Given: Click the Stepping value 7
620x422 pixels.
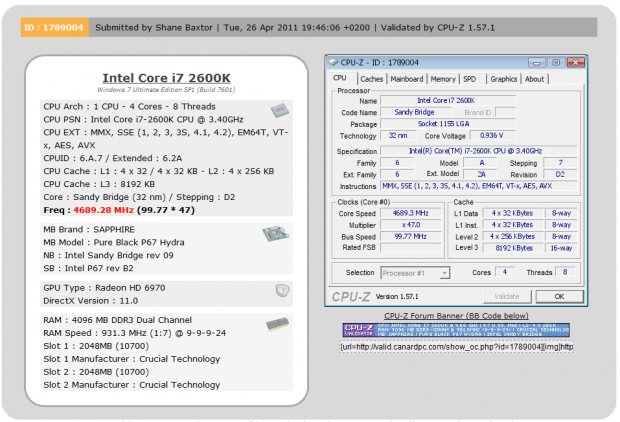Looking at the screenshot, I should 560,163.
